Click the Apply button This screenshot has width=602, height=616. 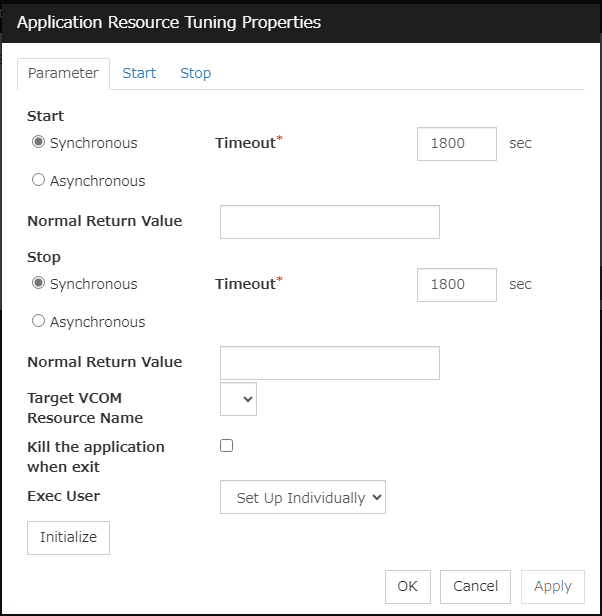(x=552, y=587)
